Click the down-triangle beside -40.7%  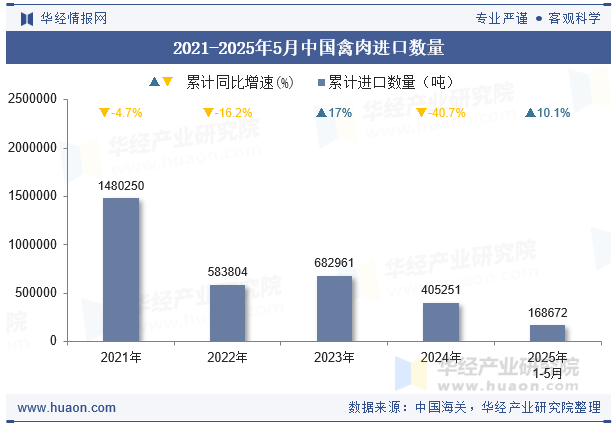421,113
